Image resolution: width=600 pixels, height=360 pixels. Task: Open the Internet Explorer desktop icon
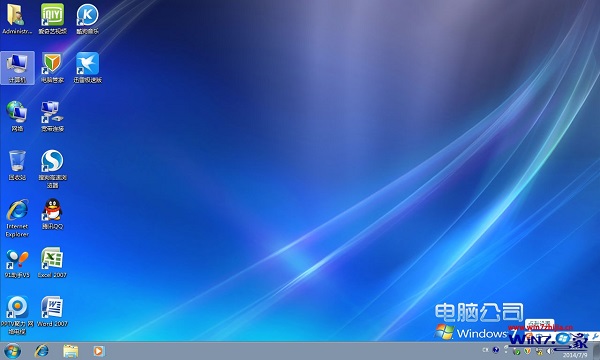coord(17,218)
